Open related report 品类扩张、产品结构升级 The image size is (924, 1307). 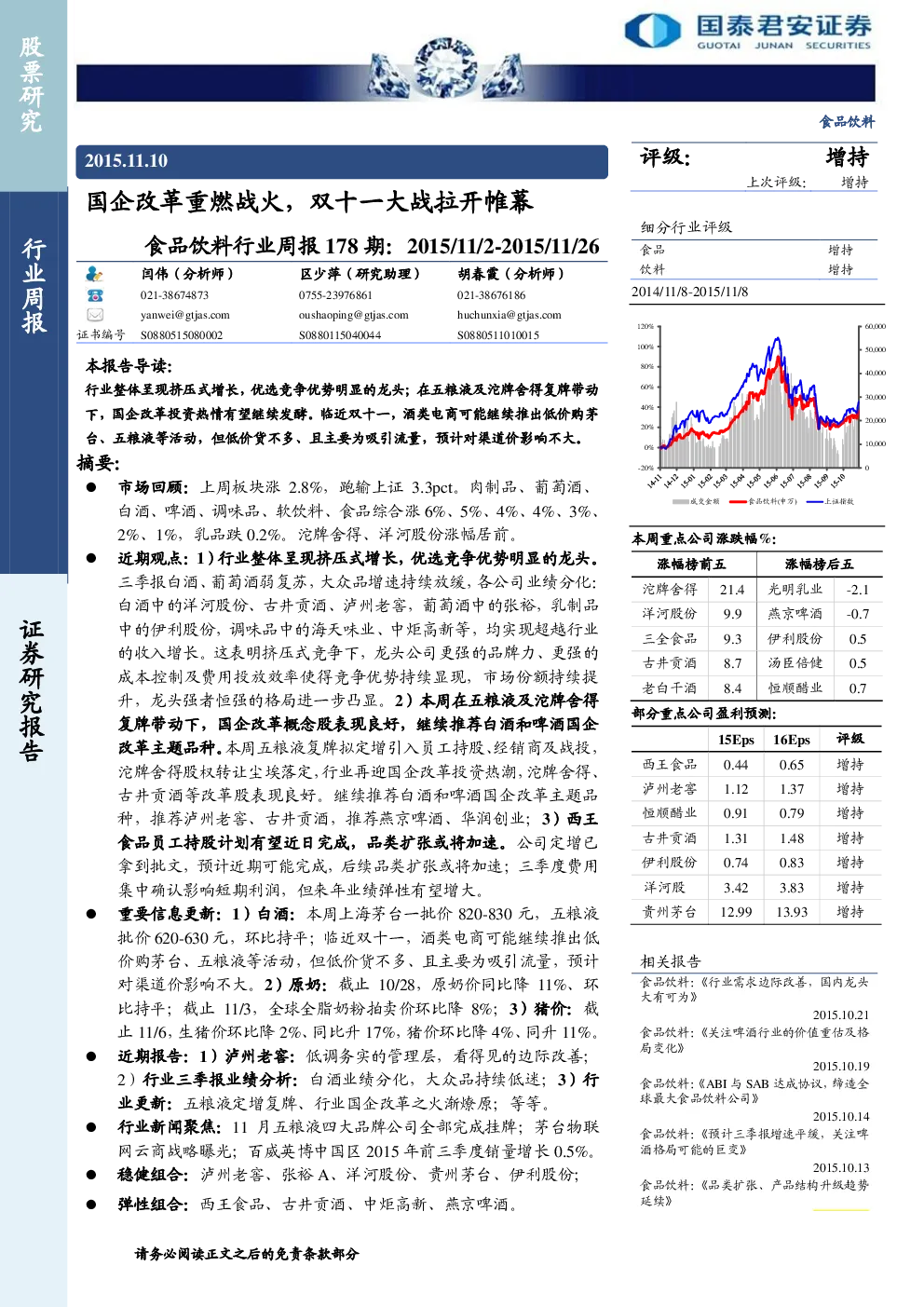[754, 1192]
